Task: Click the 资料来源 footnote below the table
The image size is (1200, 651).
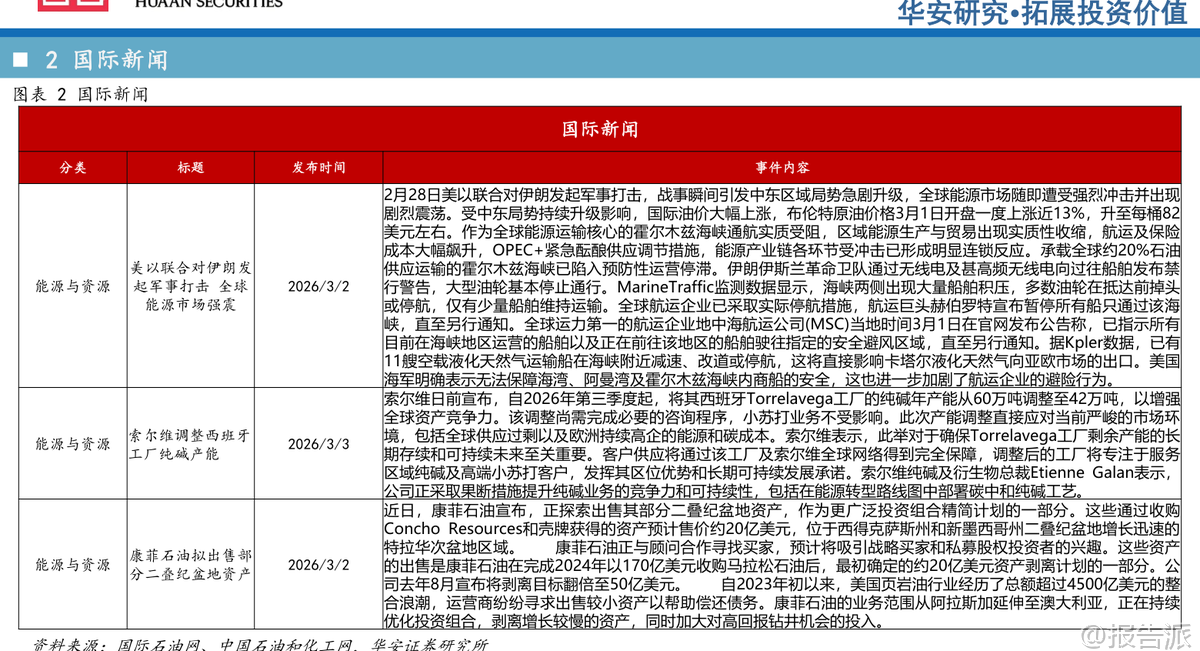Action: click(x=260, y=644)
